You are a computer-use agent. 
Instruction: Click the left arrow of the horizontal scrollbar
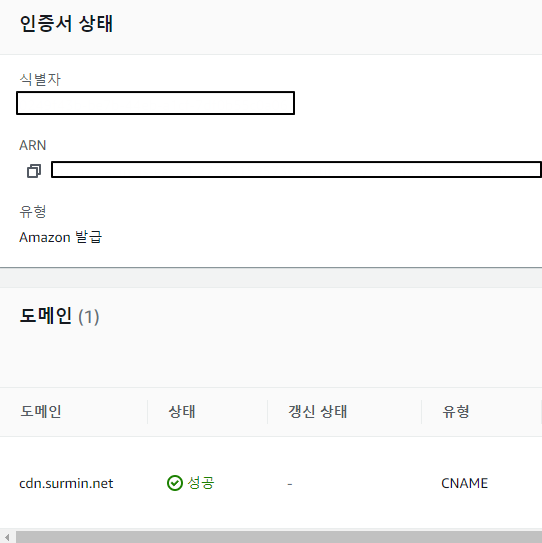(x=7, y=537)
